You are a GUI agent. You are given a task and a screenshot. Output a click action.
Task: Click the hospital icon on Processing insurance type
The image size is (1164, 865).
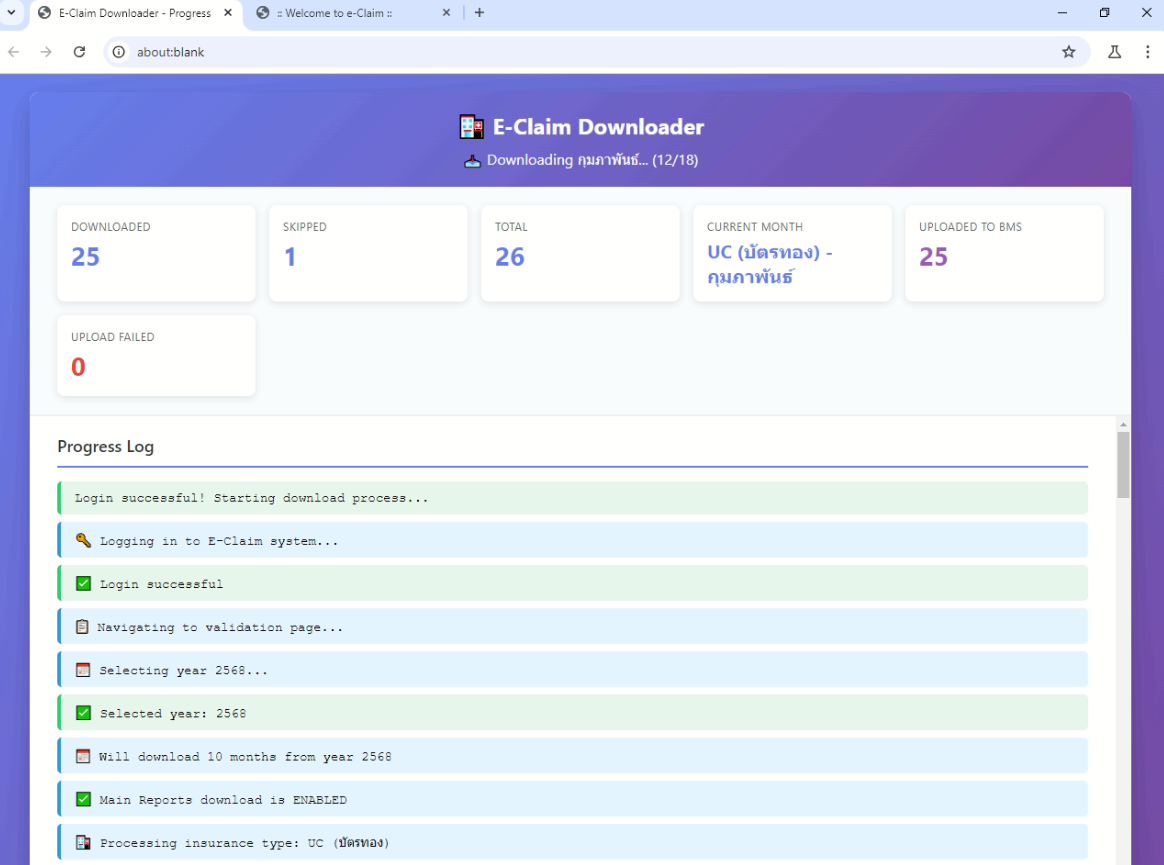click(83, 843)
